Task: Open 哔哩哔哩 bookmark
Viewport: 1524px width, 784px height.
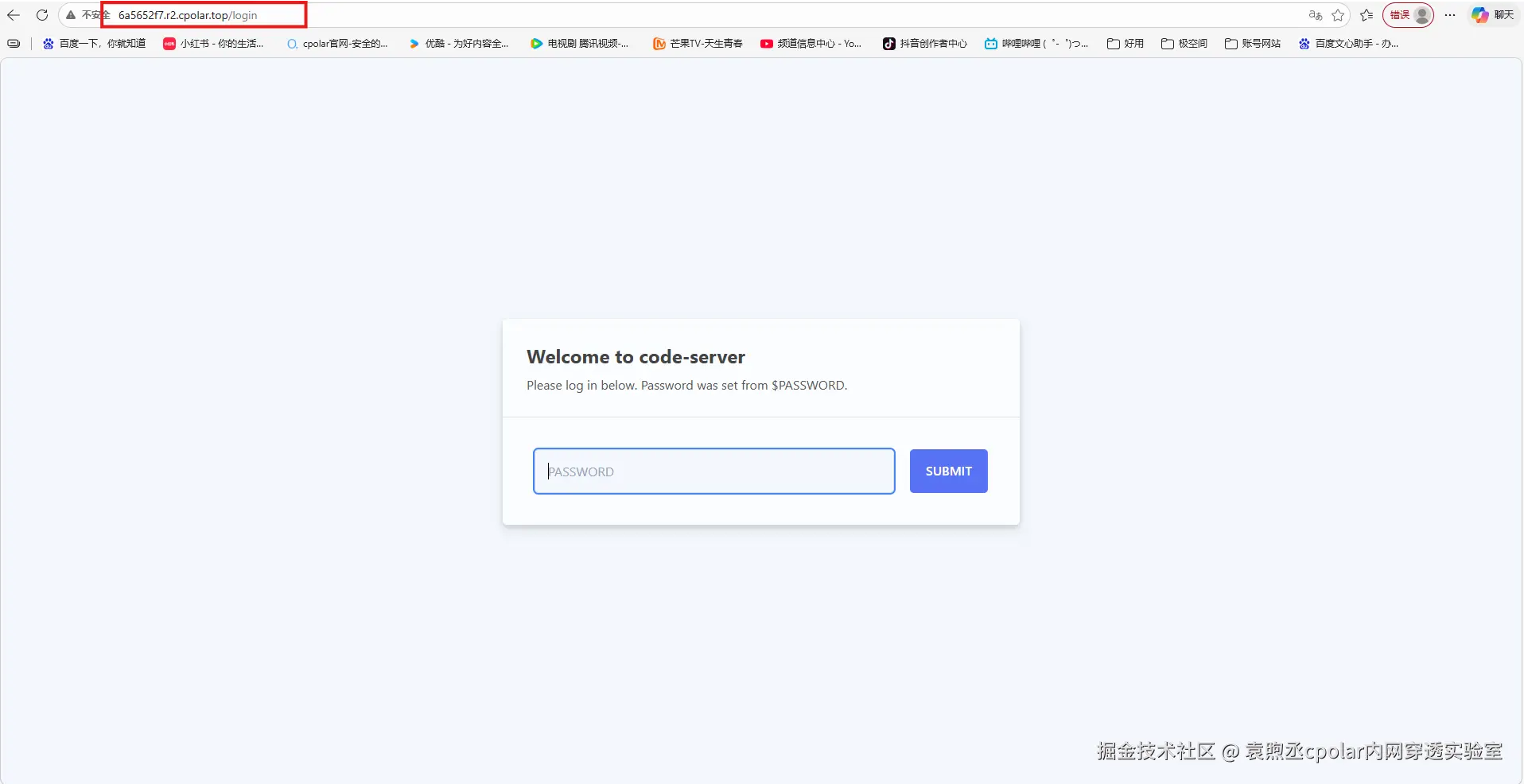Action: [1036, 44]
